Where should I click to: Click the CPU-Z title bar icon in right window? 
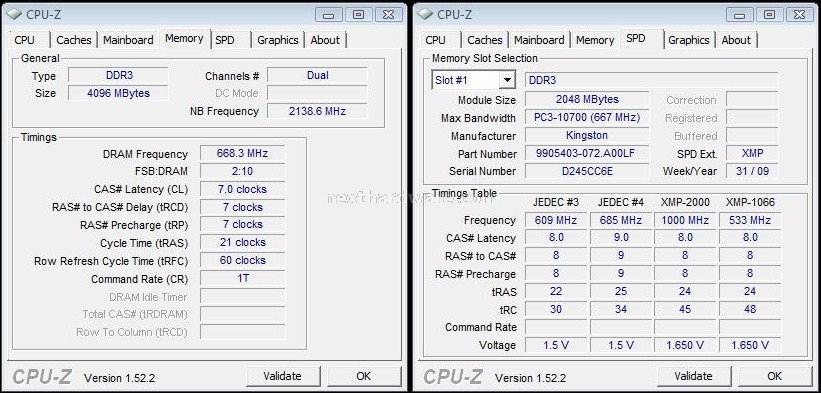pyautogui.click(x=425, y=14)
